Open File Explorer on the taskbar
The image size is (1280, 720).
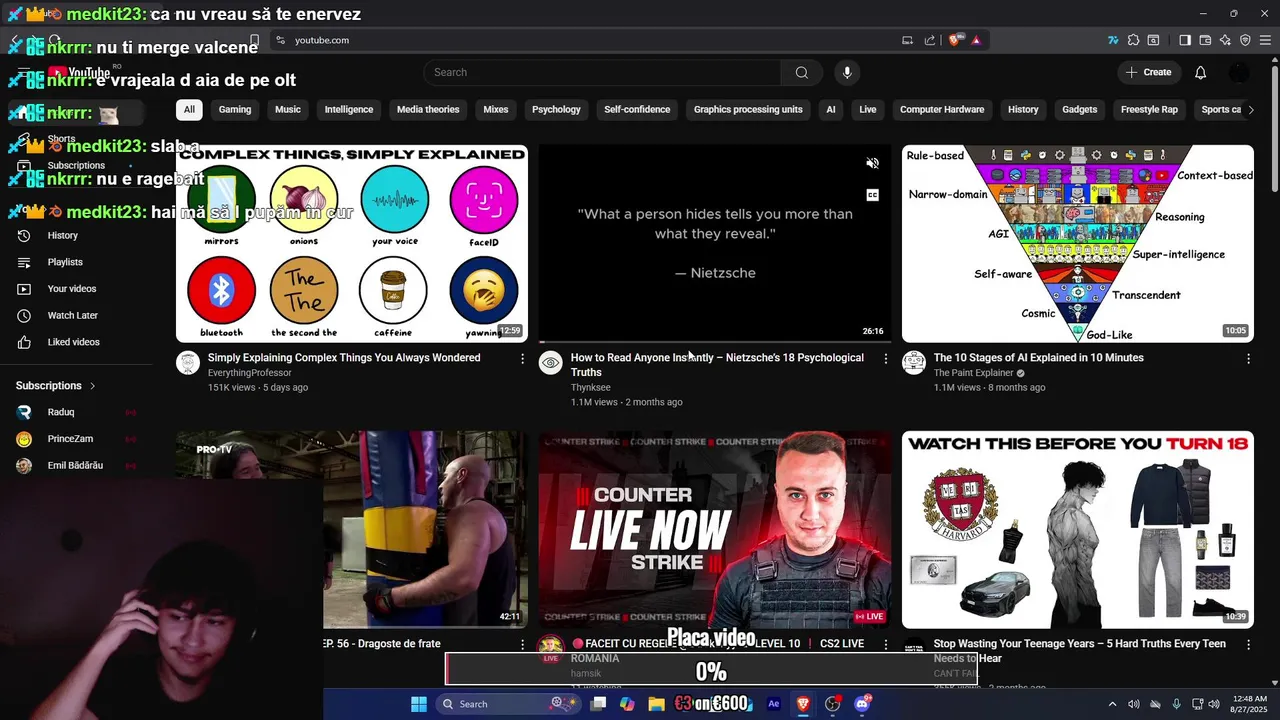pyautogui.click(x=656, y=704)
